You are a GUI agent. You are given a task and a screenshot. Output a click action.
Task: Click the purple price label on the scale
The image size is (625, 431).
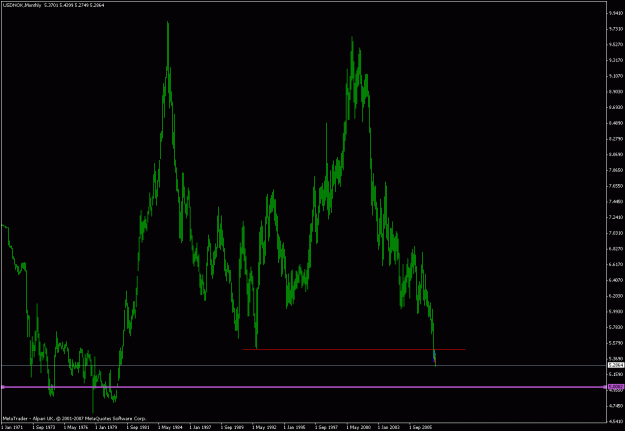pyautogui.click(x=615, y=387)
